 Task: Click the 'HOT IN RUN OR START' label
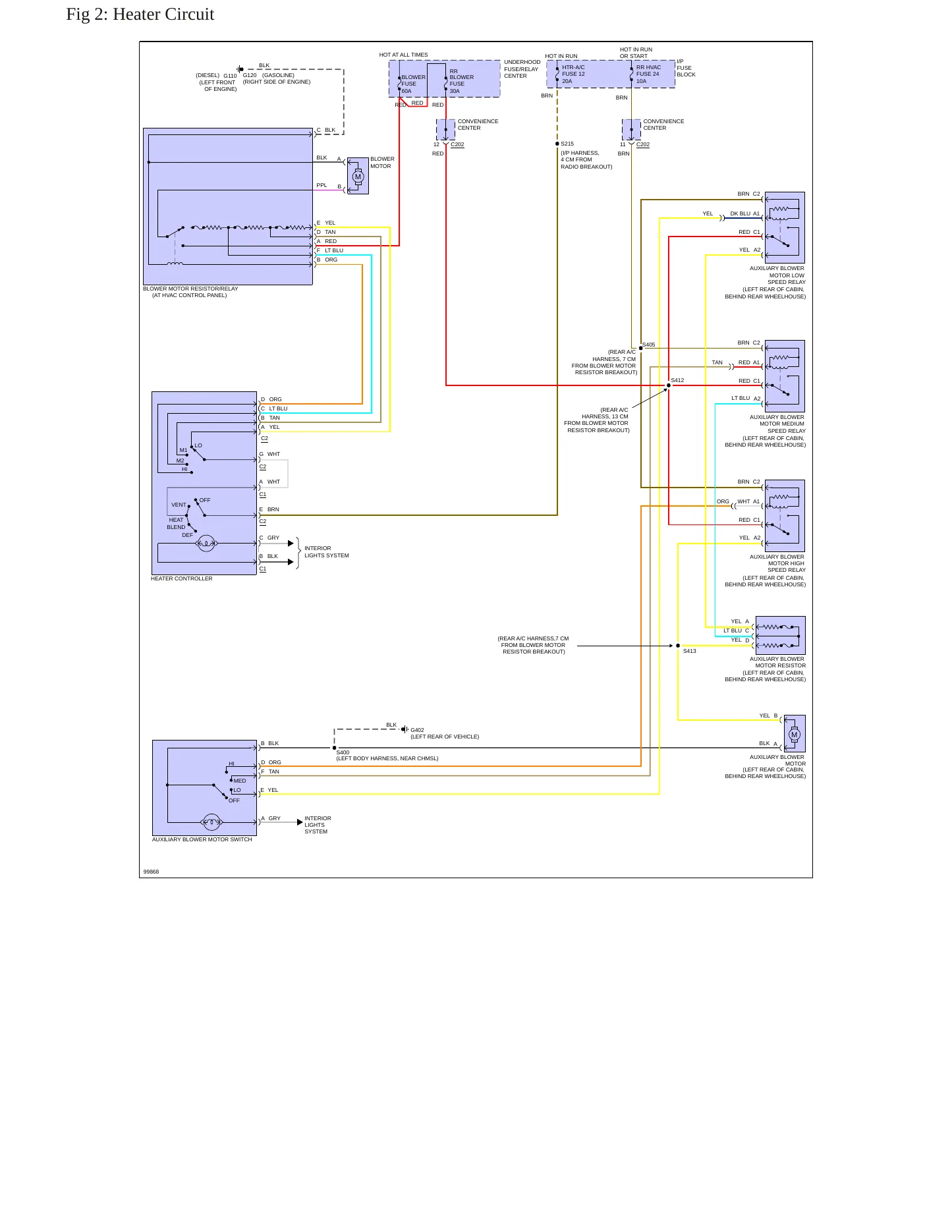[635, 53]
